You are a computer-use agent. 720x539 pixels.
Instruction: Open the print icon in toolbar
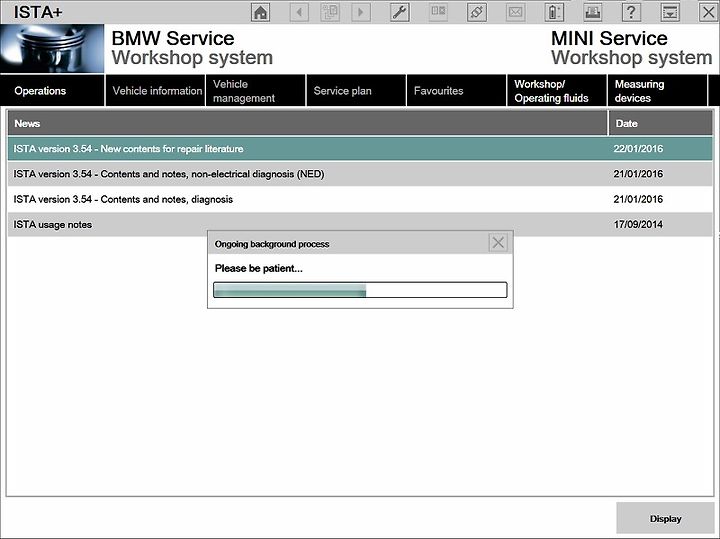pos(592,12)
